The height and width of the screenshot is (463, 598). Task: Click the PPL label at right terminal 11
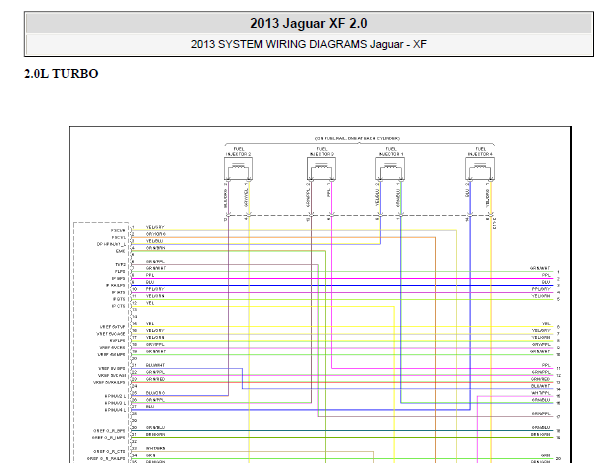[546, 365]
